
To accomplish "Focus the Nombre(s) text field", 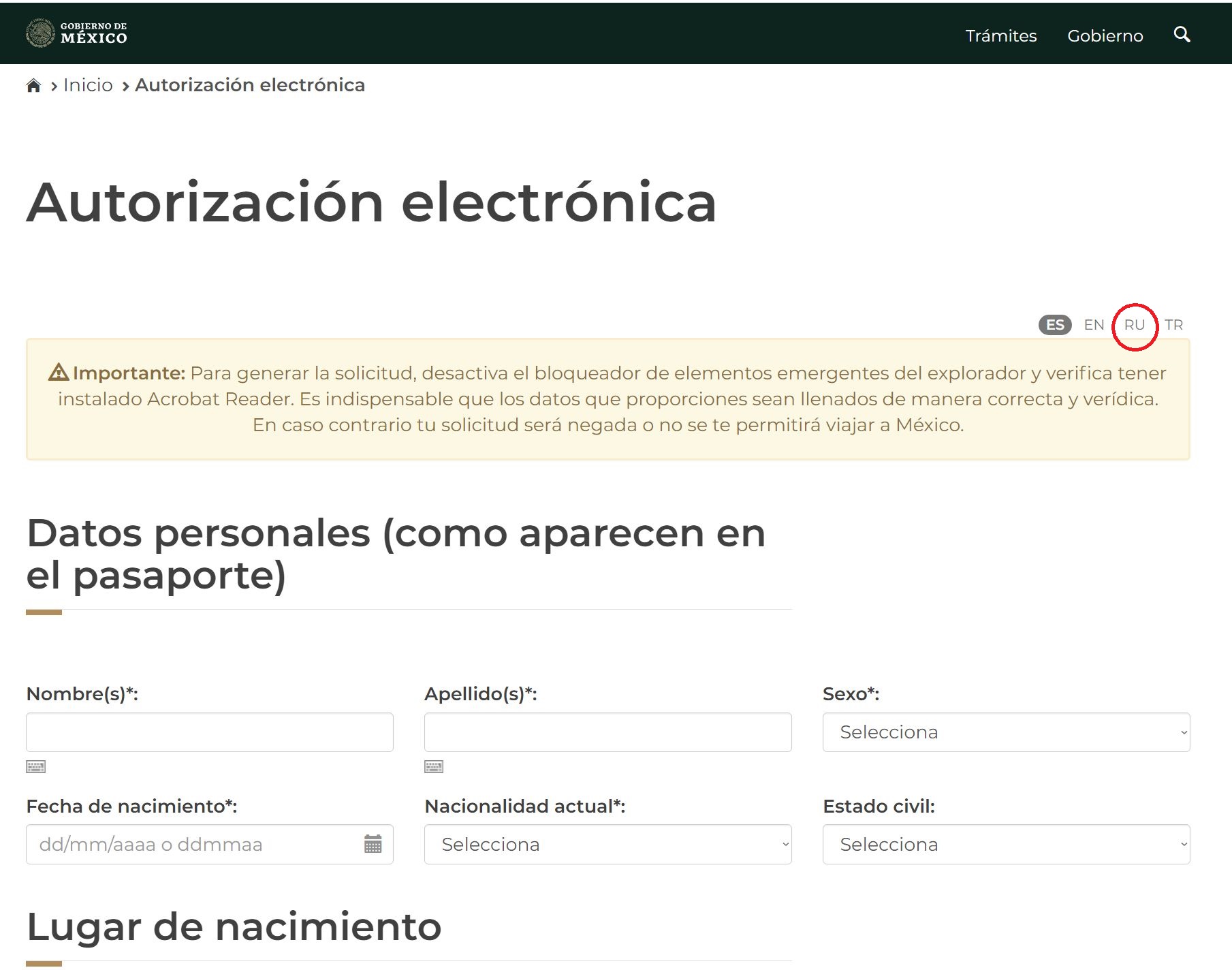I will click(x=209, y=732).
